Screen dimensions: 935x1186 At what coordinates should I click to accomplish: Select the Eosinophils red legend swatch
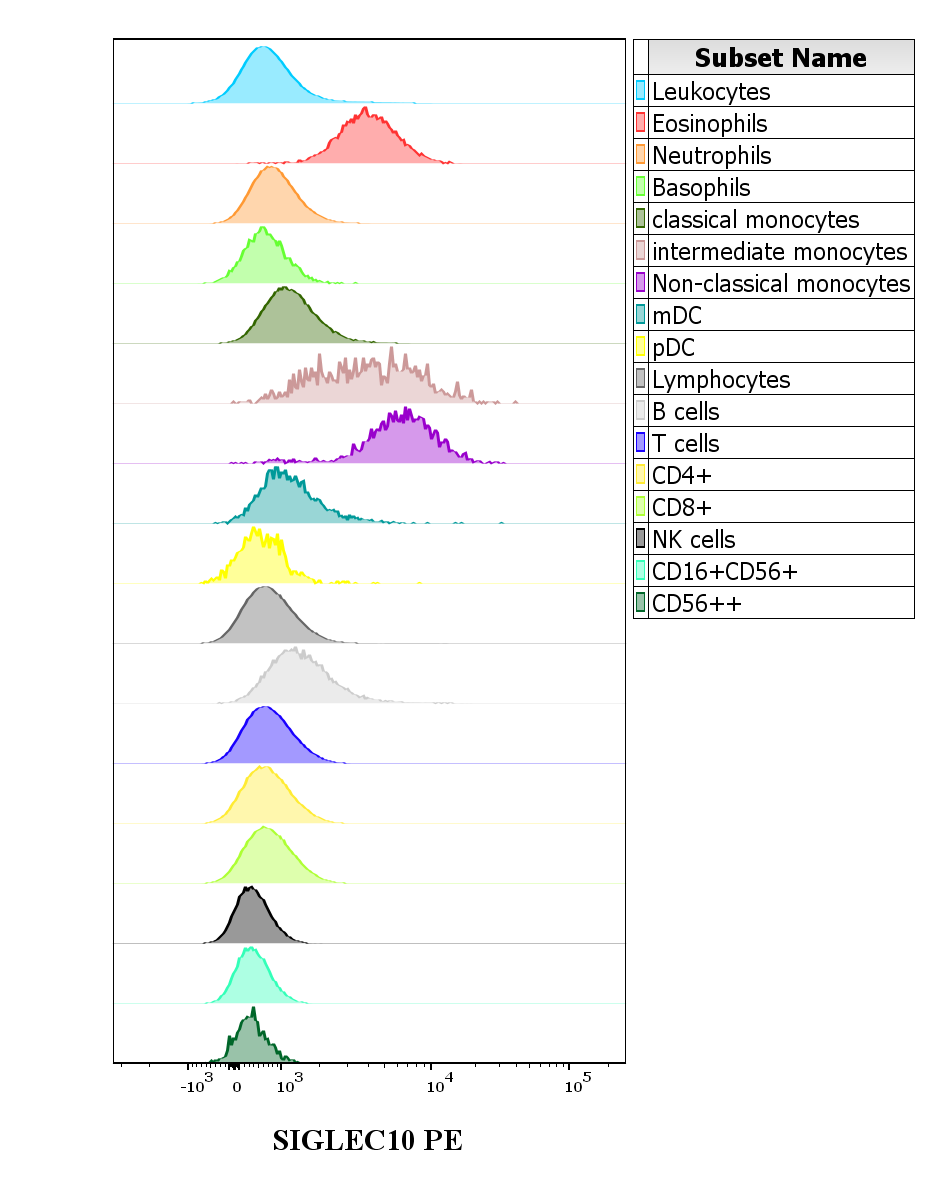641,123
